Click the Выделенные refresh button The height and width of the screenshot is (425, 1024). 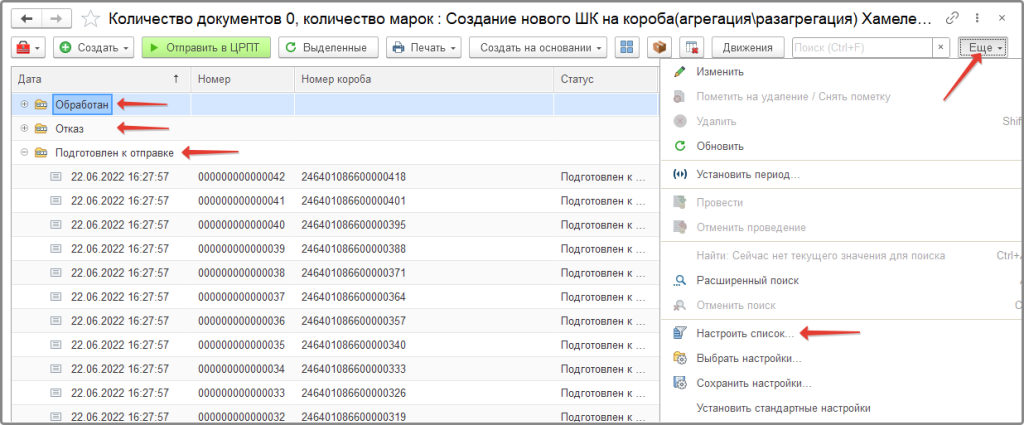pos(330,48)
